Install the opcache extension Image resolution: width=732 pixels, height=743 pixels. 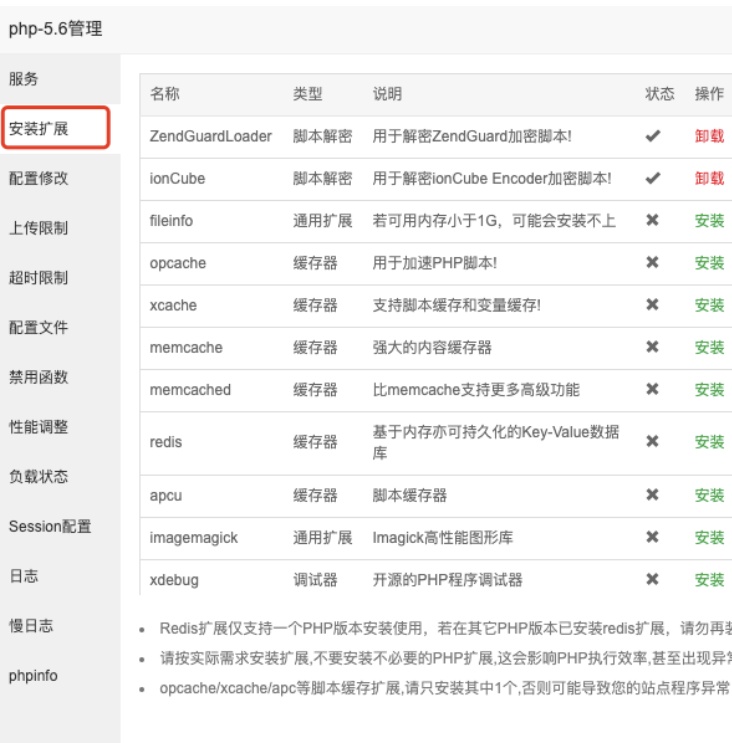[x=709, y=263]
